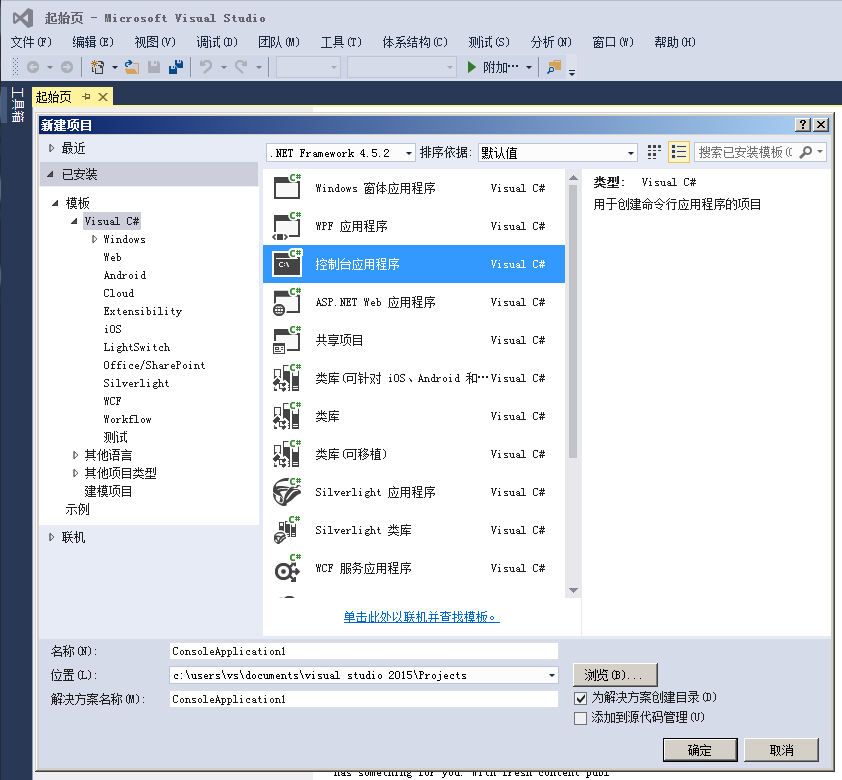Select the 建模项目 tree item
842x780 pixels.
click(108, 491)
